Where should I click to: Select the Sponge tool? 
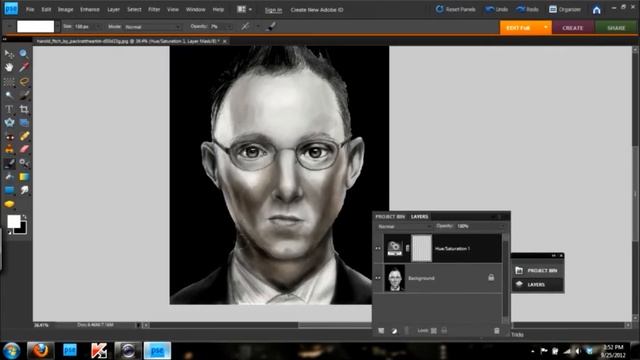9,204
